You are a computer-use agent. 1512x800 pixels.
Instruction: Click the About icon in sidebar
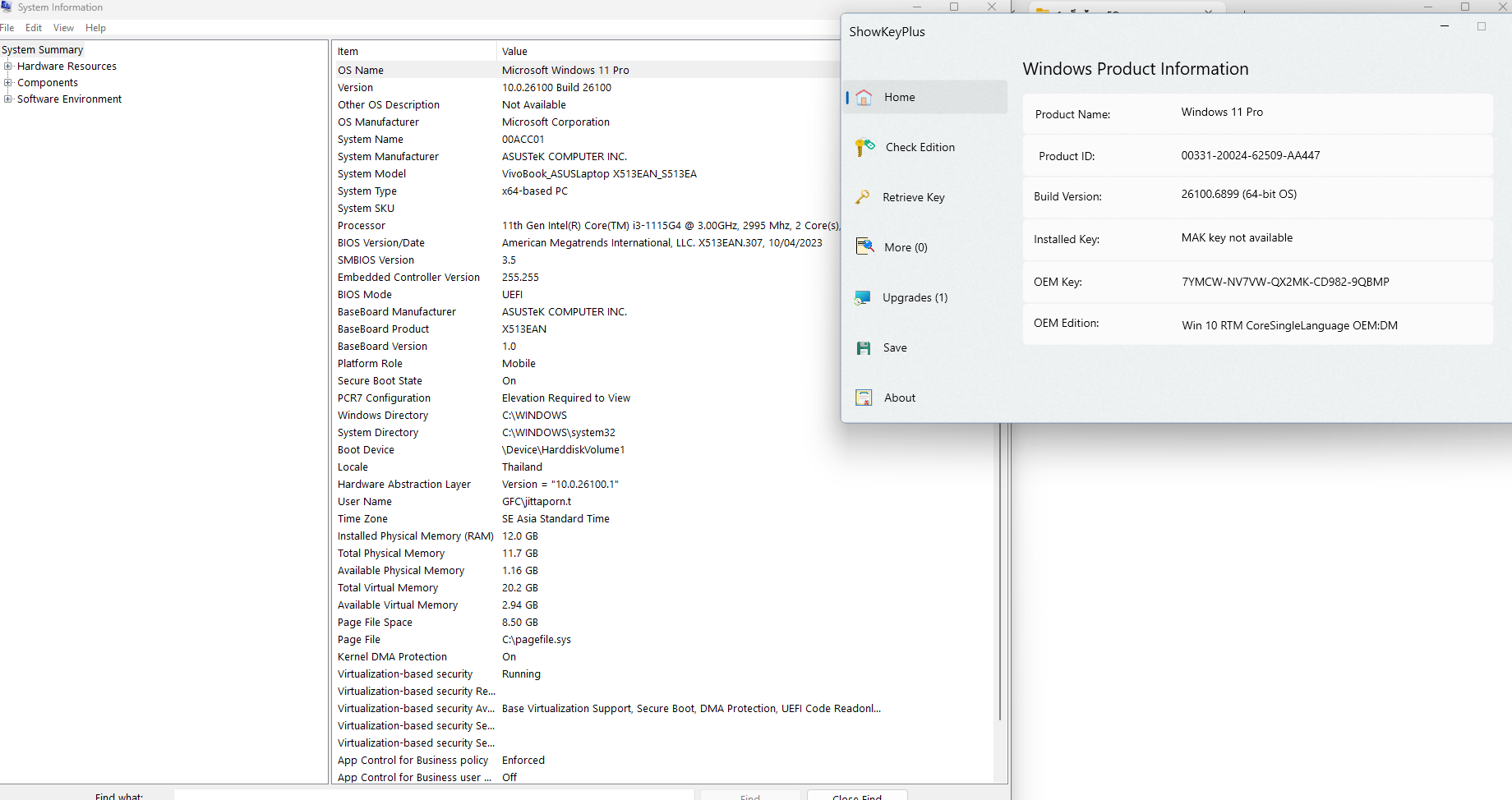[864, 398]
